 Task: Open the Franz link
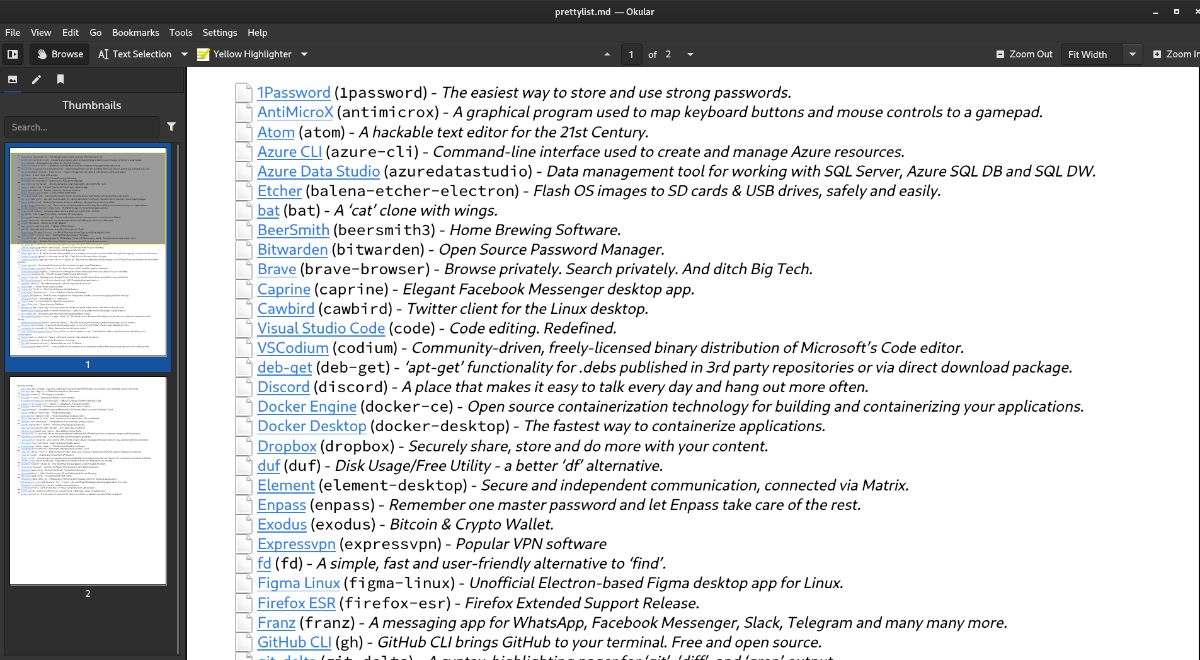click(x=276, y=622)
